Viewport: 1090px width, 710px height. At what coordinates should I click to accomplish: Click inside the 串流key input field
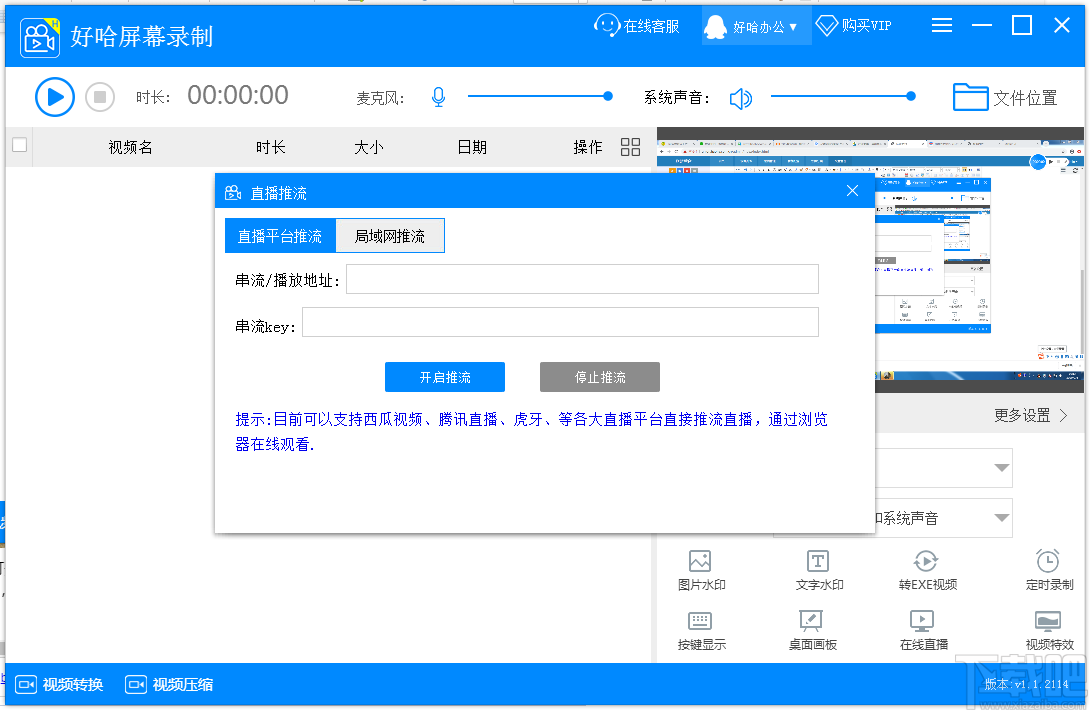point(560,322)
